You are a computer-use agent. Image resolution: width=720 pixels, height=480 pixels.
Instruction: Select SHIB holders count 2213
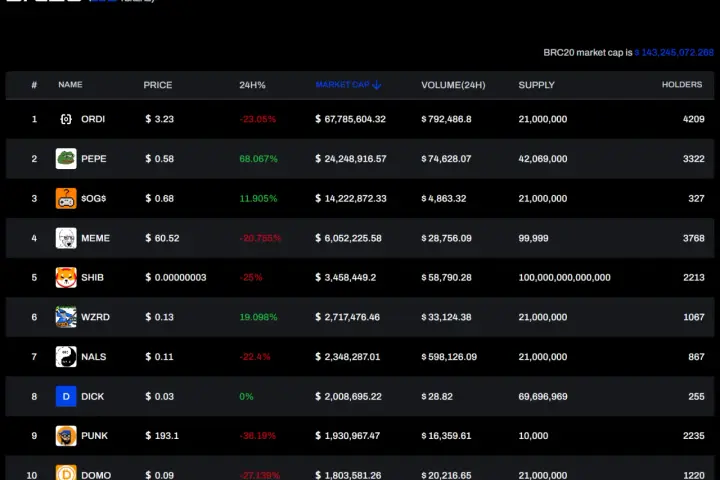pos(693,277)
